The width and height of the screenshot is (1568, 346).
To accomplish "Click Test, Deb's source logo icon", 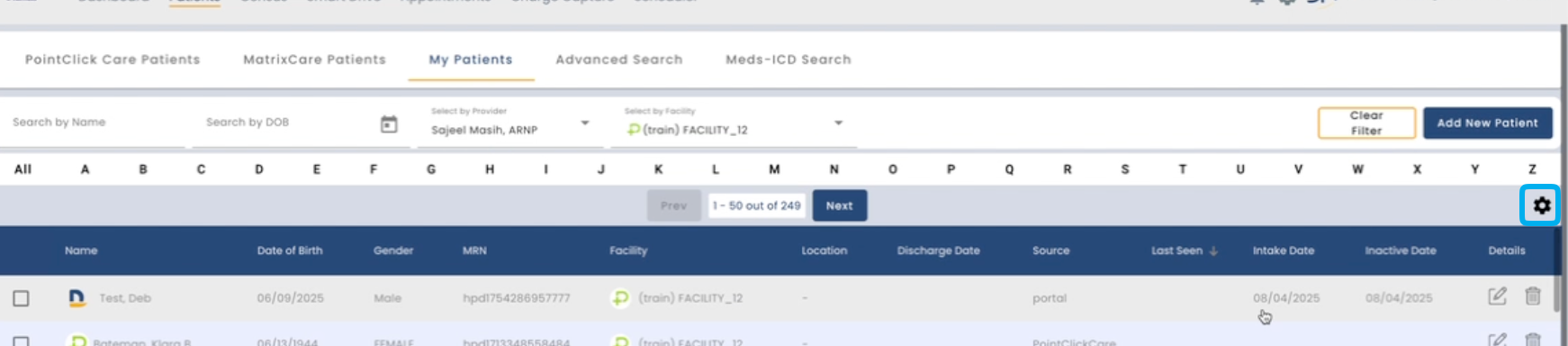I will (x=77, y=297).
